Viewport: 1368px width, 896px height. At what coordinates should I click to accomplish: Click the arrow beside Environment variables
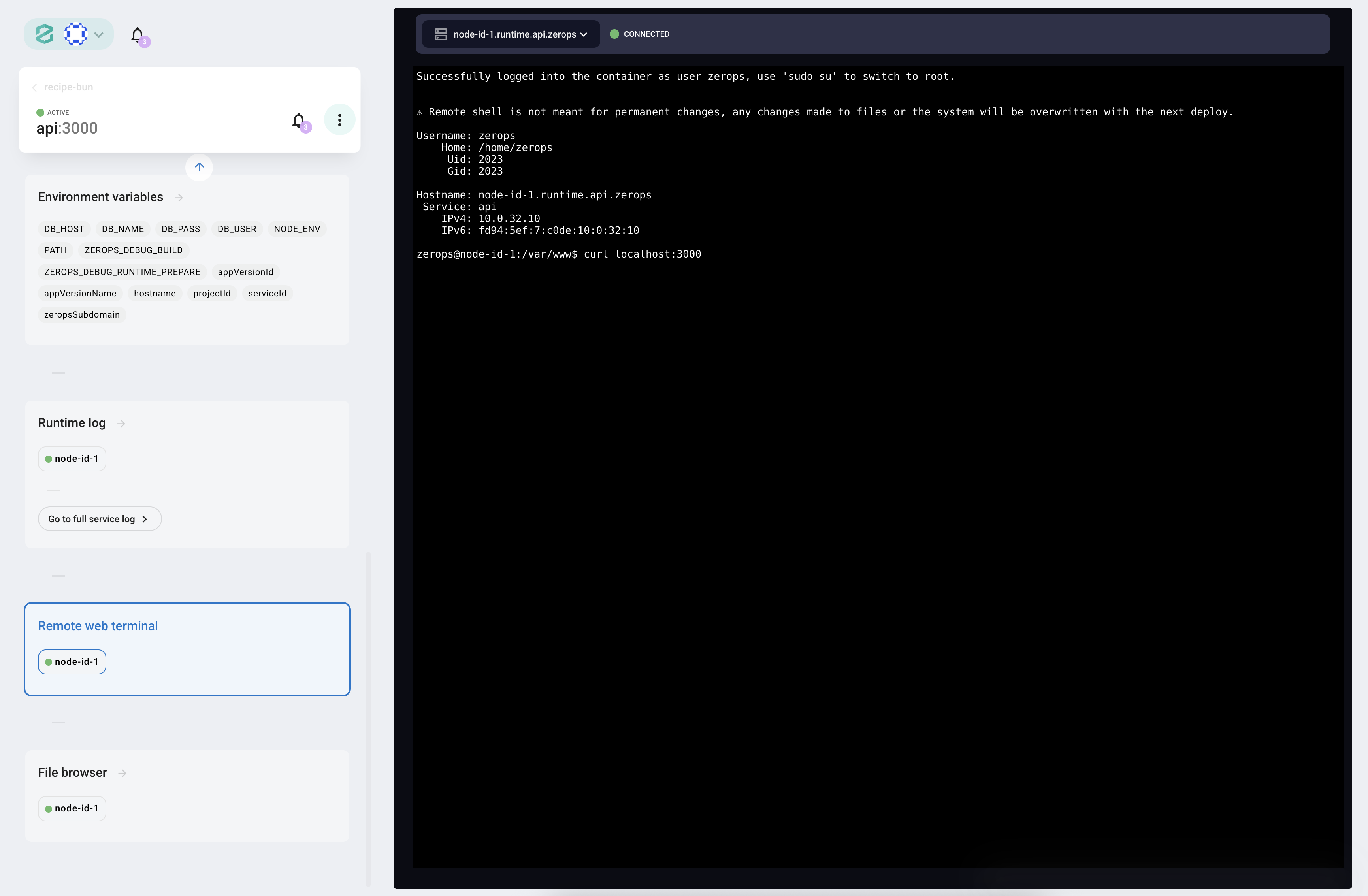pyautogui.click(x=179, y=197)
